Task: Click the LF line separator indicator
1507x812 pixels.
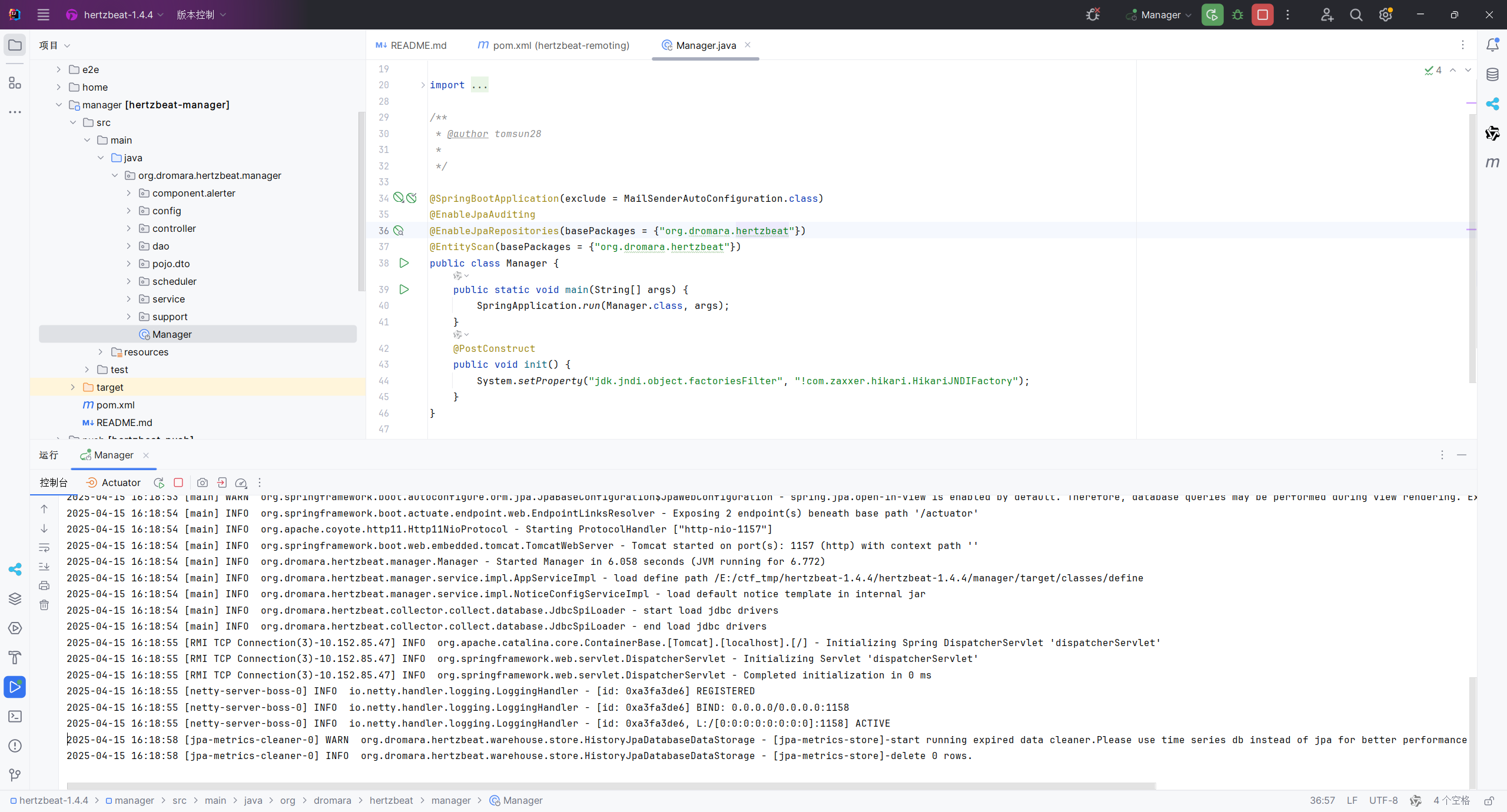Action: click(1352, 800)
